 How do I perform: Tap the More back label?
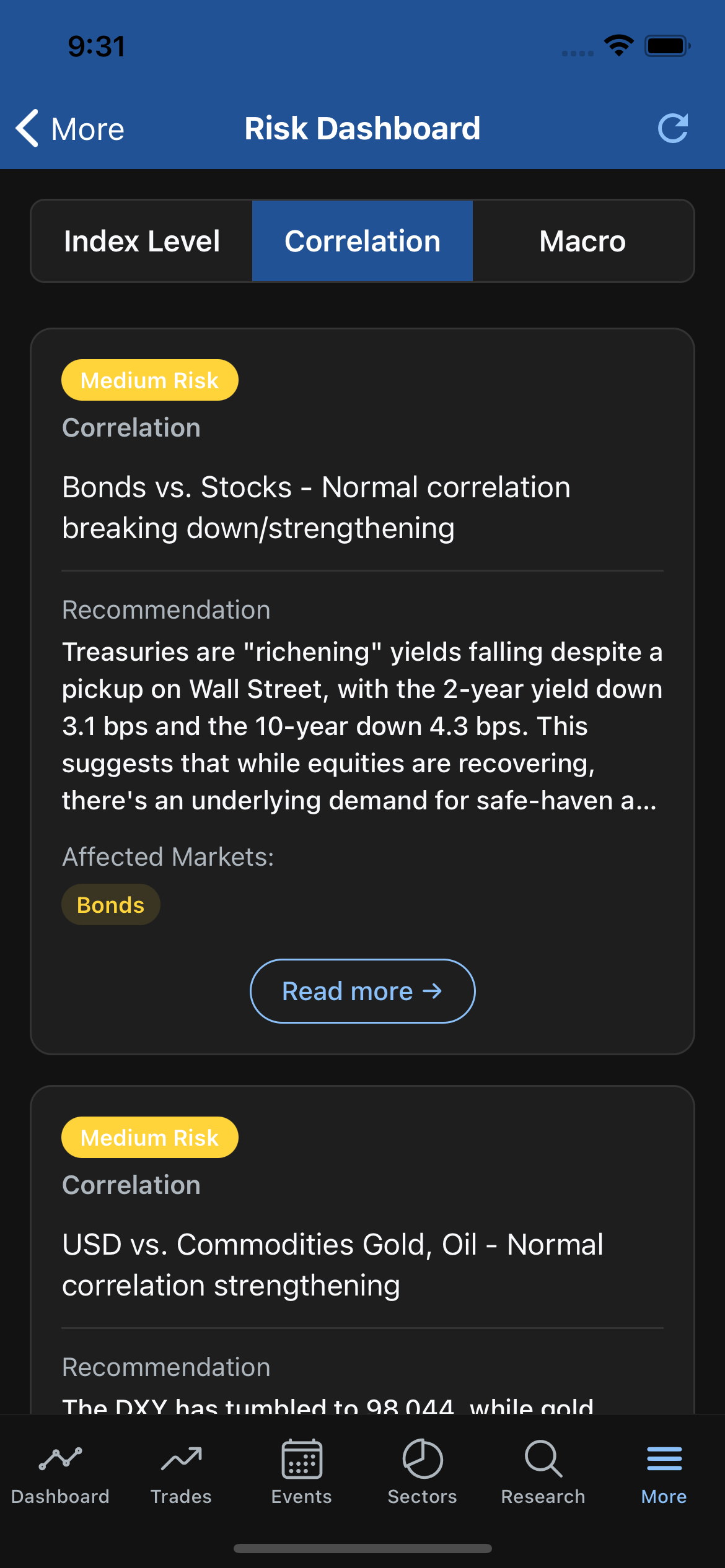click(88, 129)
